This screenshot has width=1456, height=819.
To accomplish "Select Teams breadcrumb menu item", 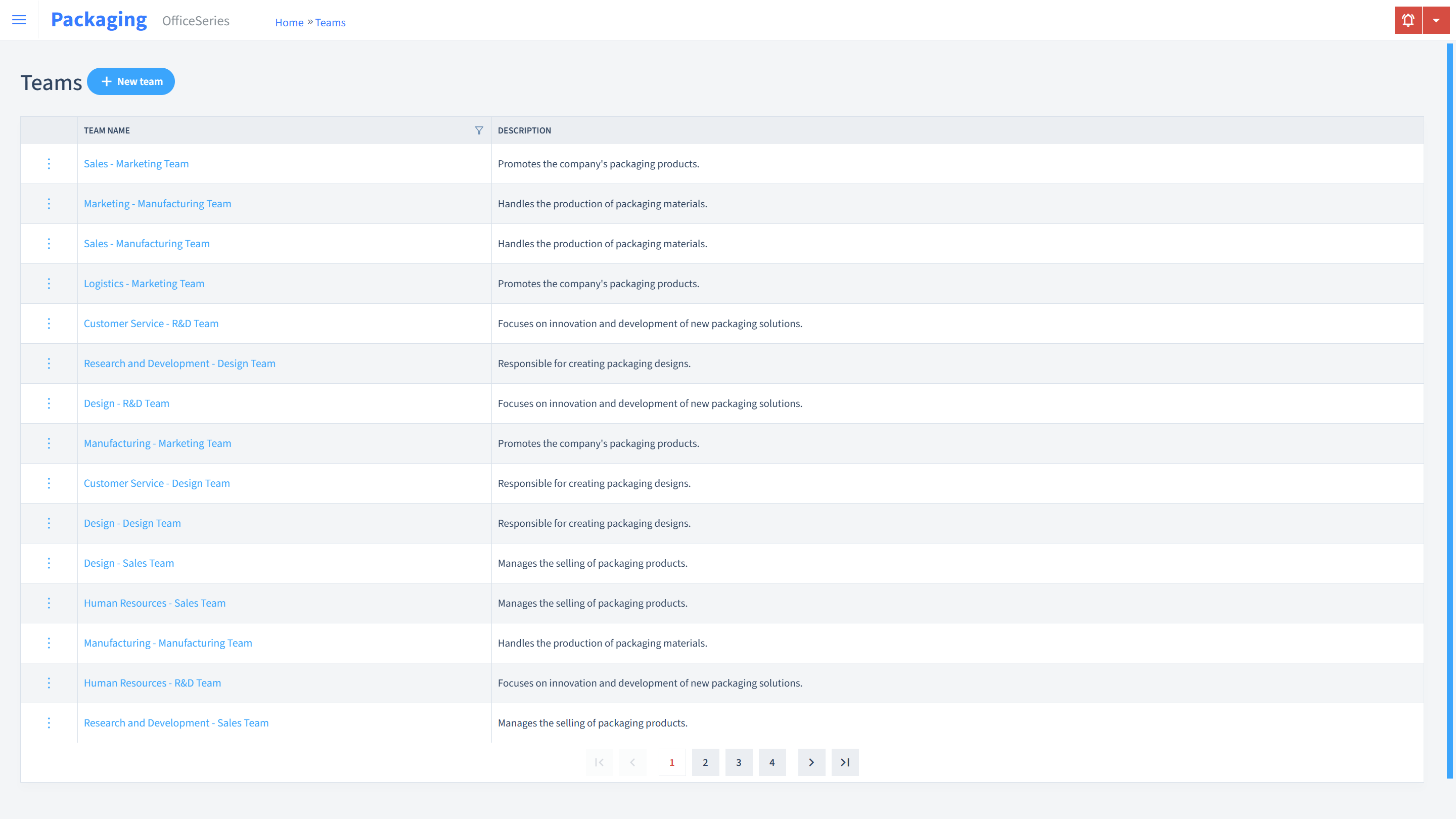I will [x=330, y=22].
